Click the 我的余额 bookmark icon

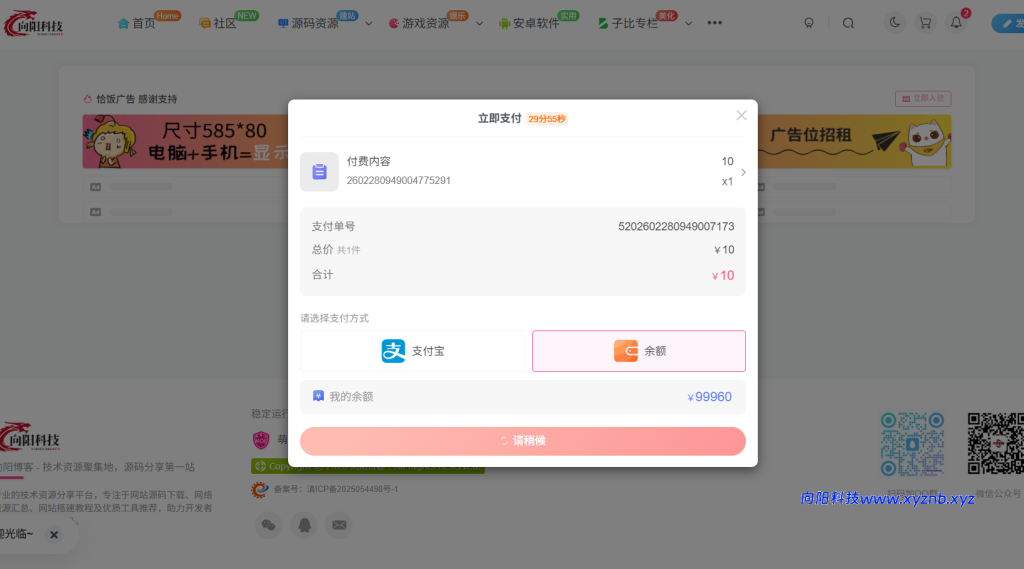pyautogui.click(x=318, y=396)
